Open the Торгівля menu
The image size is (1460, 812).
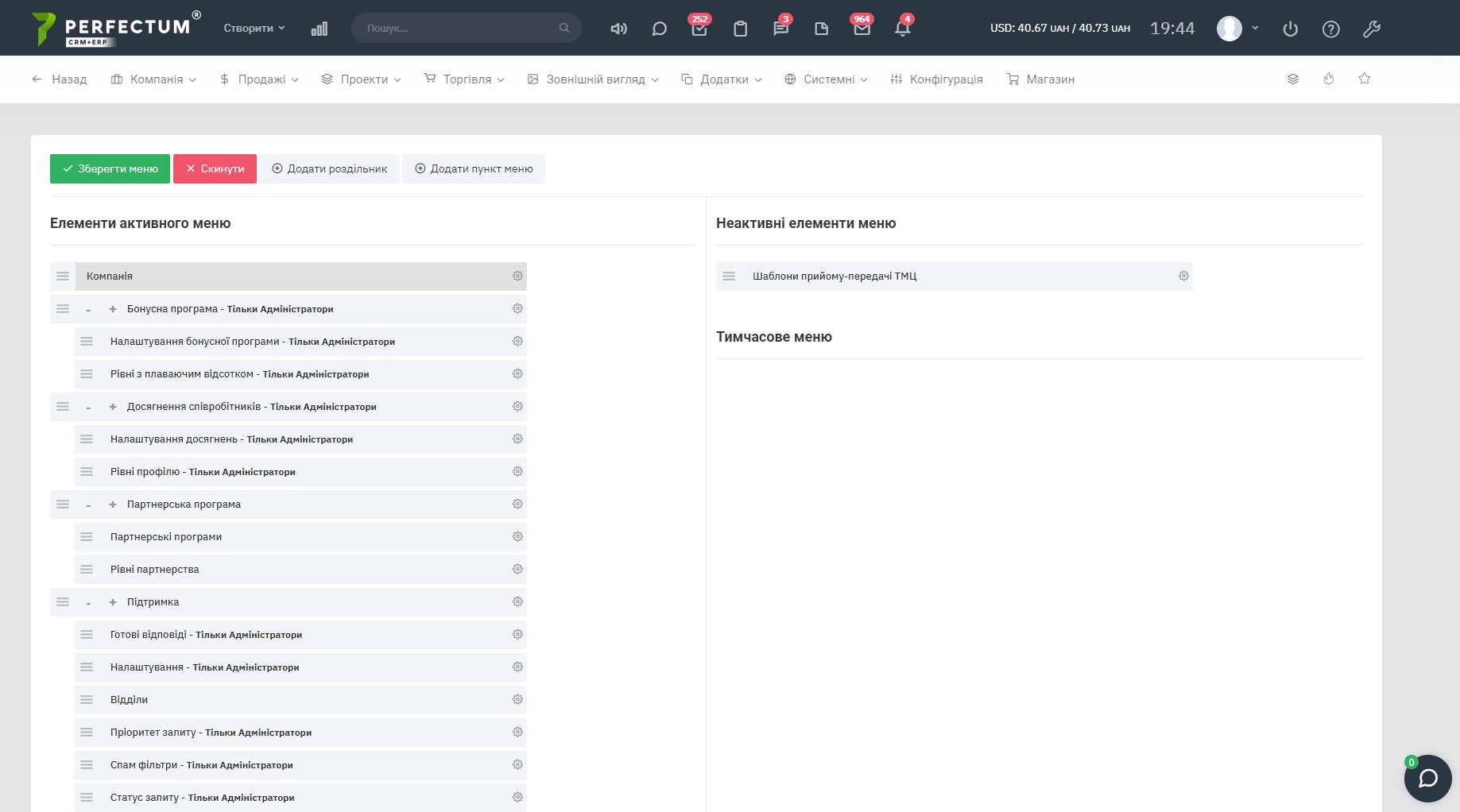(464, 79)
